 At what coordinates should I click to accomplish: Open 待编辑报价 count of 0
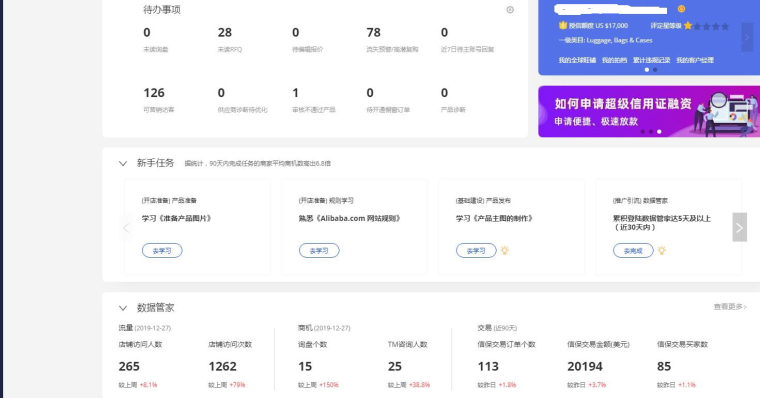pos(296,32)
